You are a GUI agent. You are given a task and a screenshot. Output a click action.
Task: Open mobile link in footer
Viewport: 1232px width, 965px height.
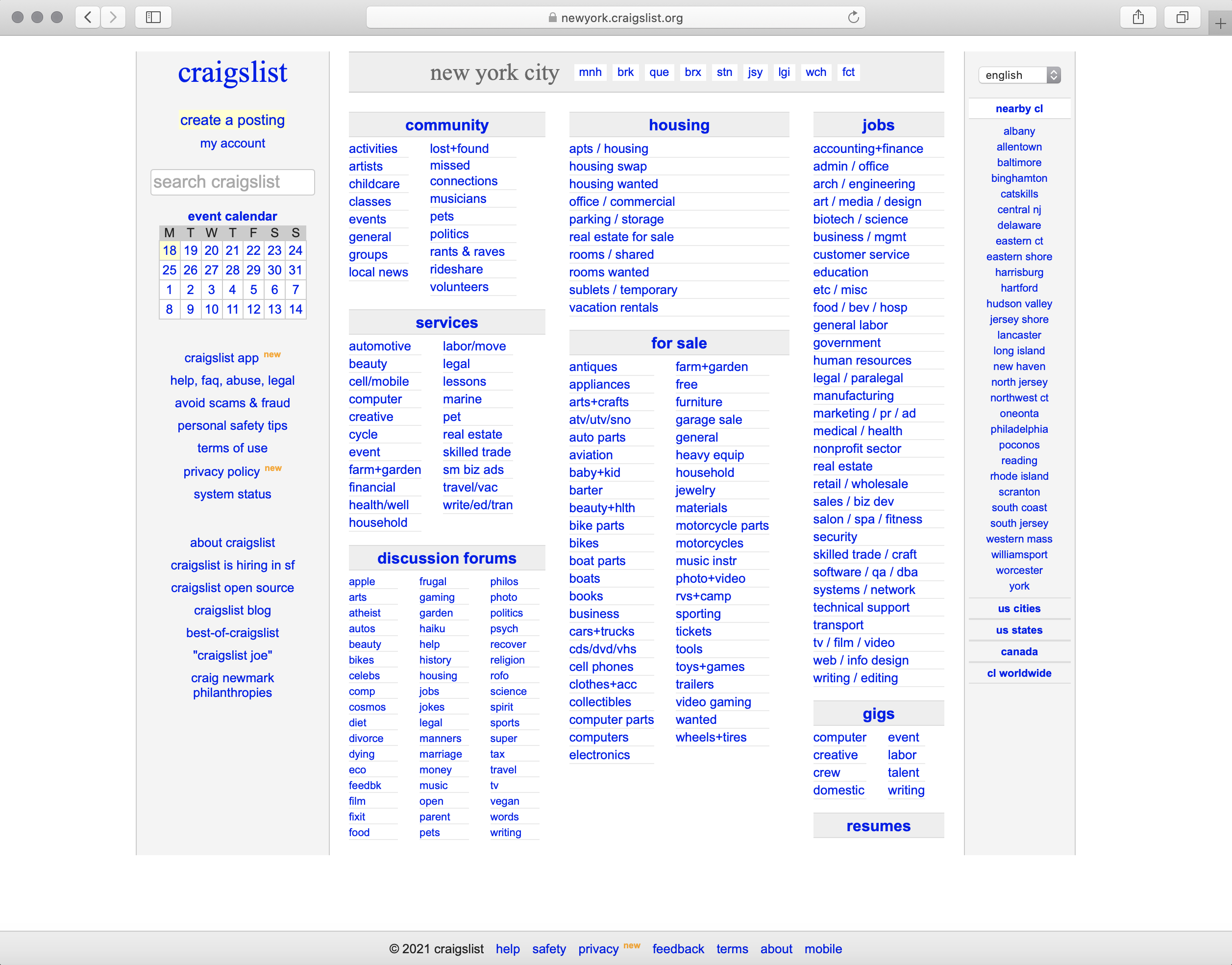click(x=823, y=949)
